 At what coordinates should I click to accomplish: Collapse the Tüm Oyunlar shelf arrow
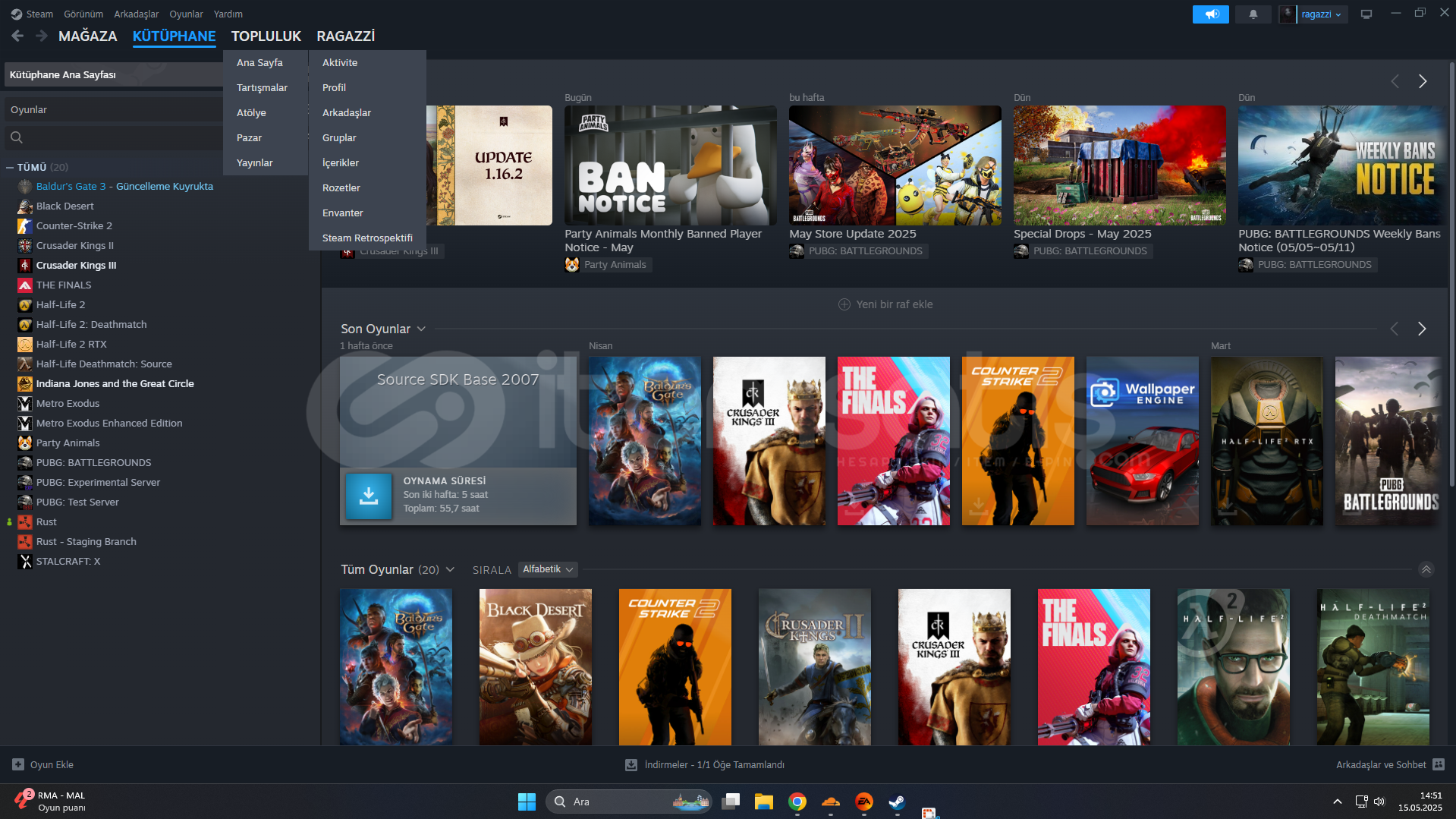1426,569
